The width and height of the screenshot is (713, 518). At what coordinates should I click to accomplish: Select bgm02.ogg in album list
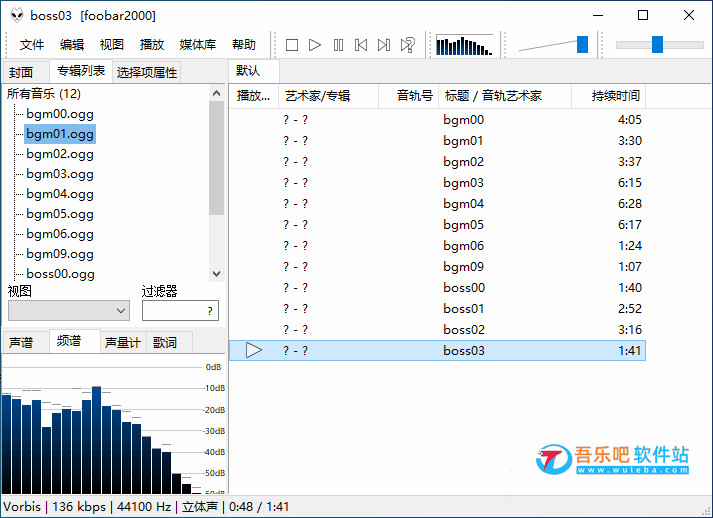(60, 154)
